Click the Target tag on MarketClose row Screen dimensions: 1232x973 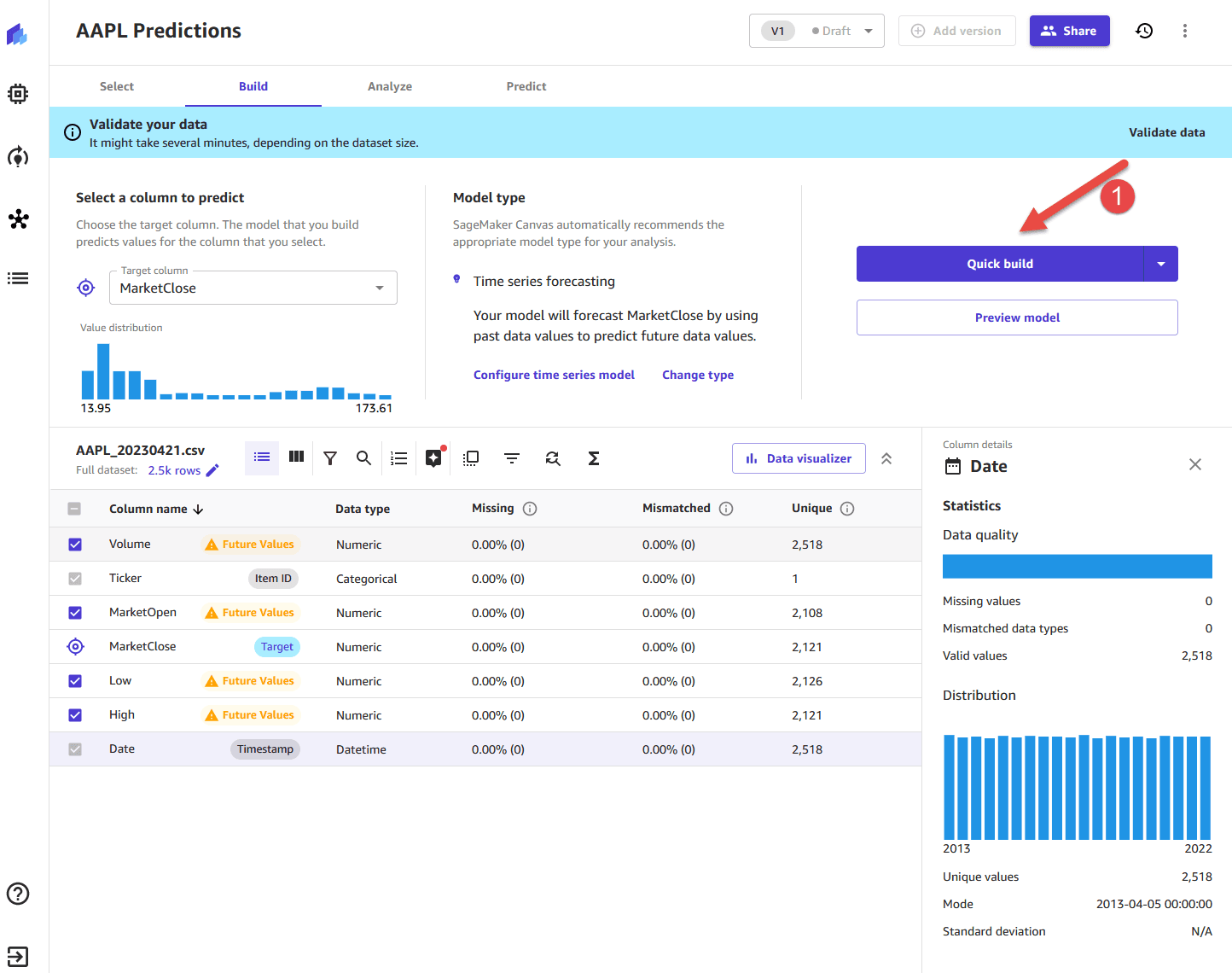tap(277, 647)
